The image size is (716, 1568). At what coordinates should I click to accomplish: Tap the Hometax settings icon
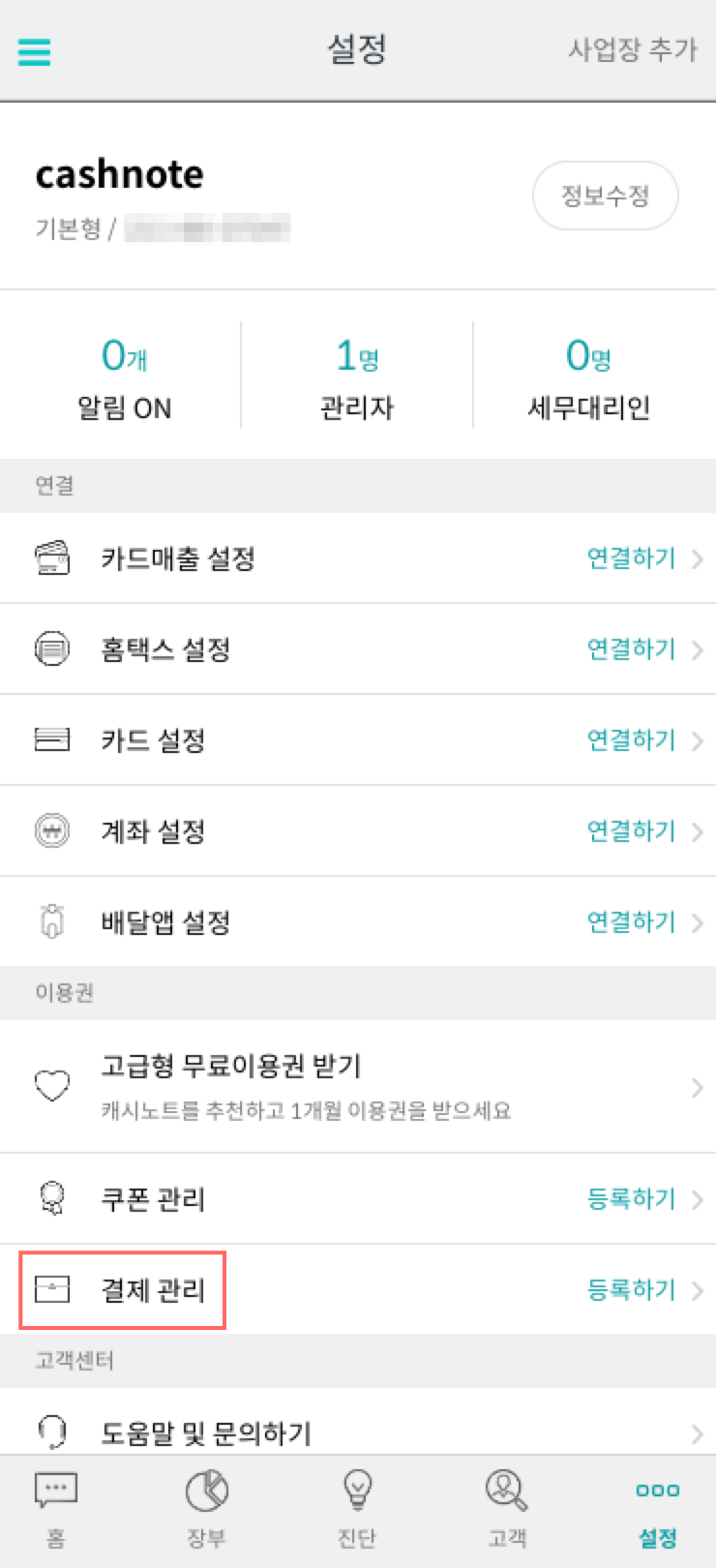[52, 648]
